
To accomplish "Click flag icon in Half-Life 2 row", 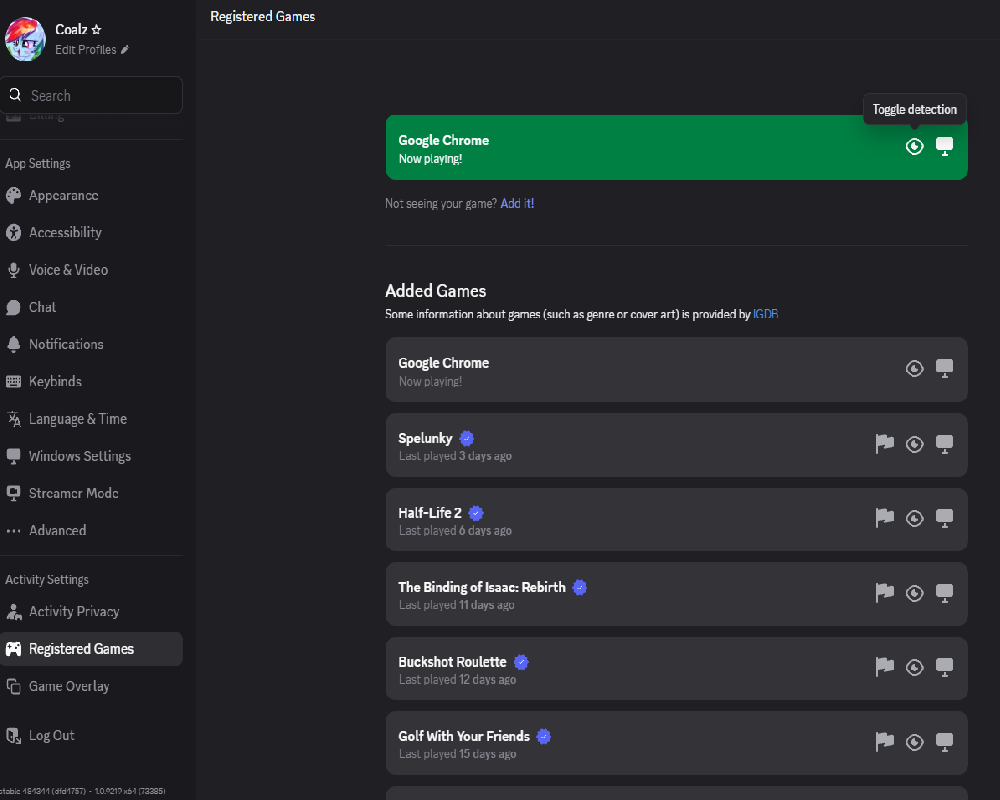I will point(884,518).
